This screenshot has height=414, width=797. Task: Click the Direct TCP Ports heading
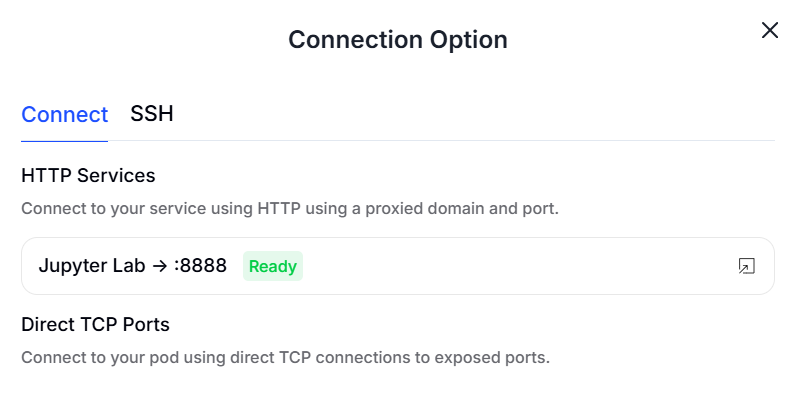[x=95, y=324]
